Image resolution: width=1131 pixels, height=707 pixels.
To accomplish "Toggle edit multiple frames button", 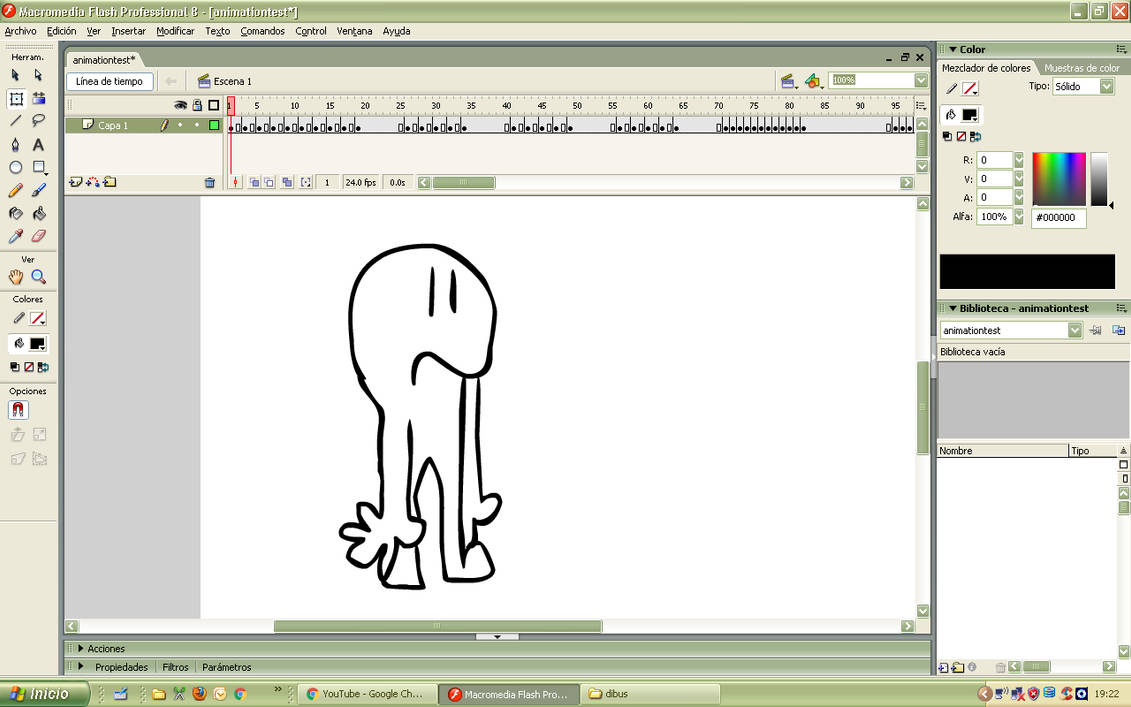I will (x=287, y=183).
